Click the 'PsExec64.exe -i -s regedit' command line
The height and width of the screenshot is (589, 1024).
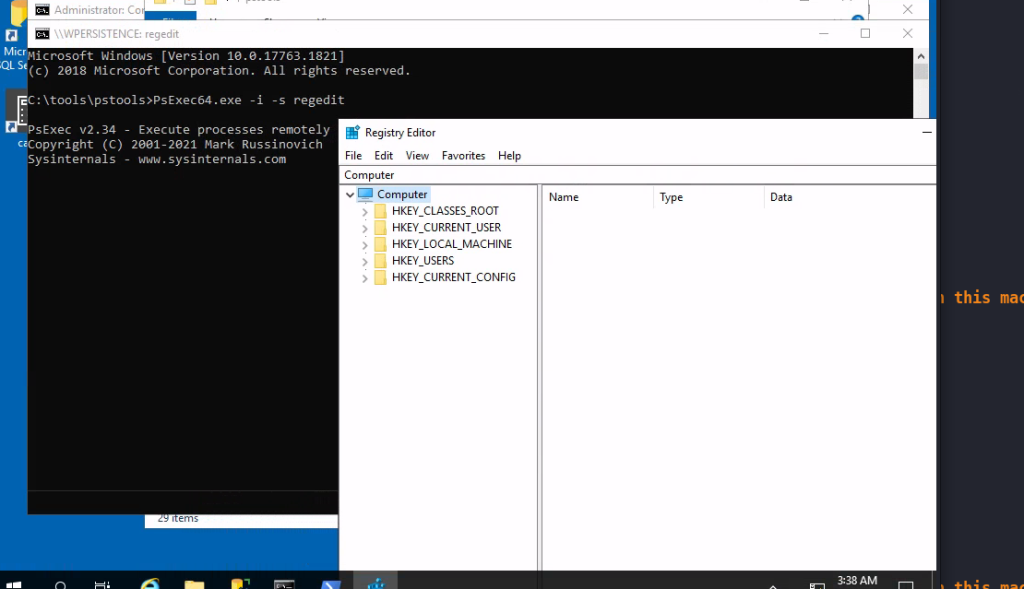(186, 100)
